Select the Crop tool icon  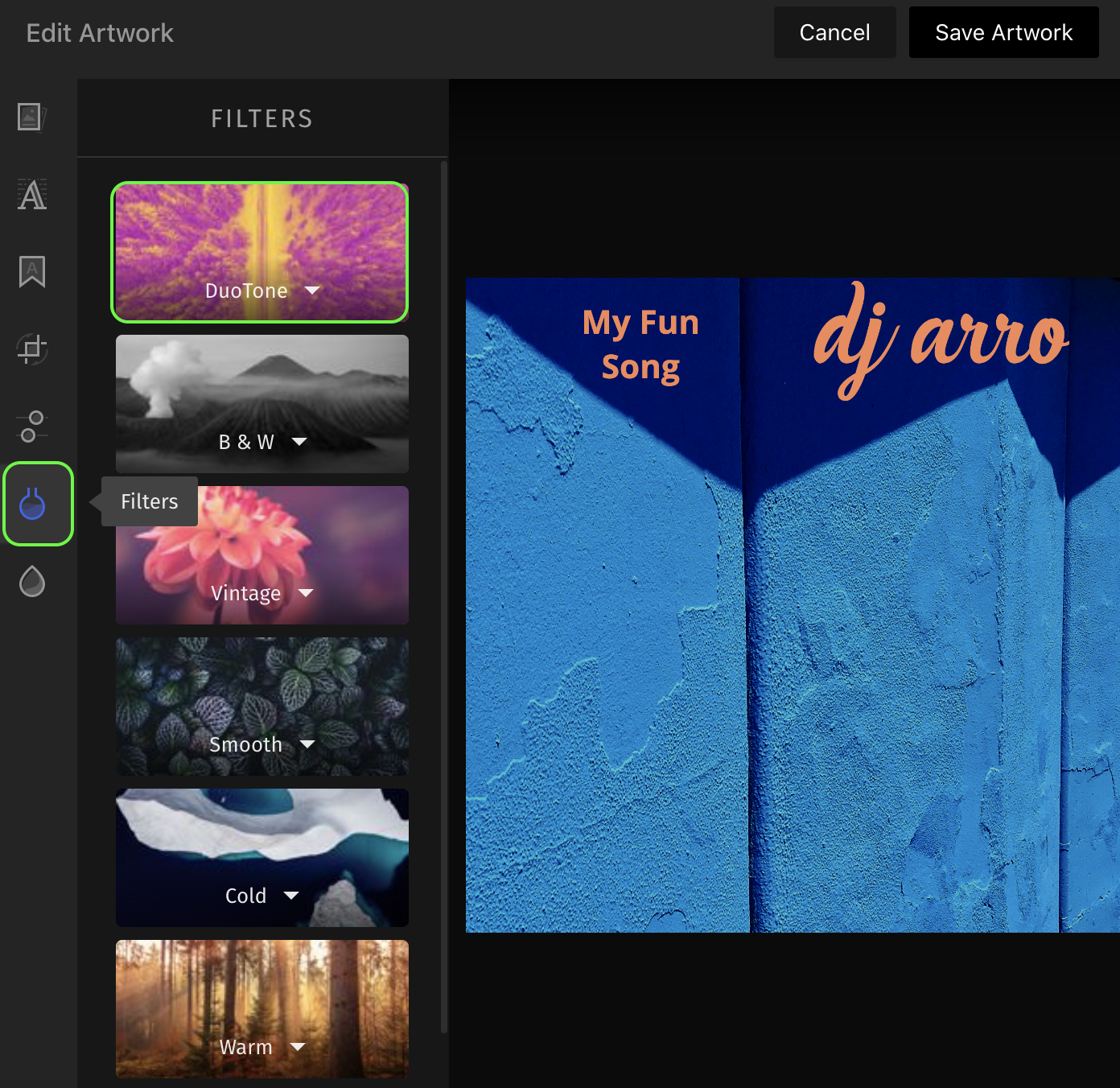(x=32, y=349)
